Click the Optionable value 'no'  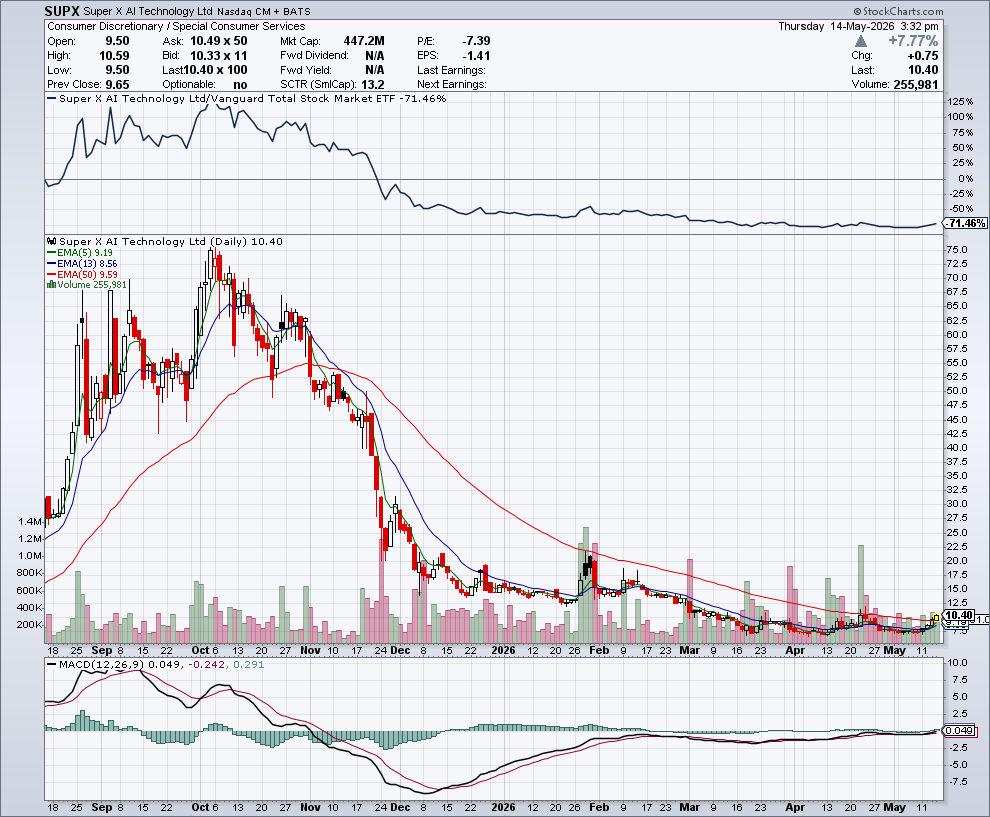click(x=240, y=85)
